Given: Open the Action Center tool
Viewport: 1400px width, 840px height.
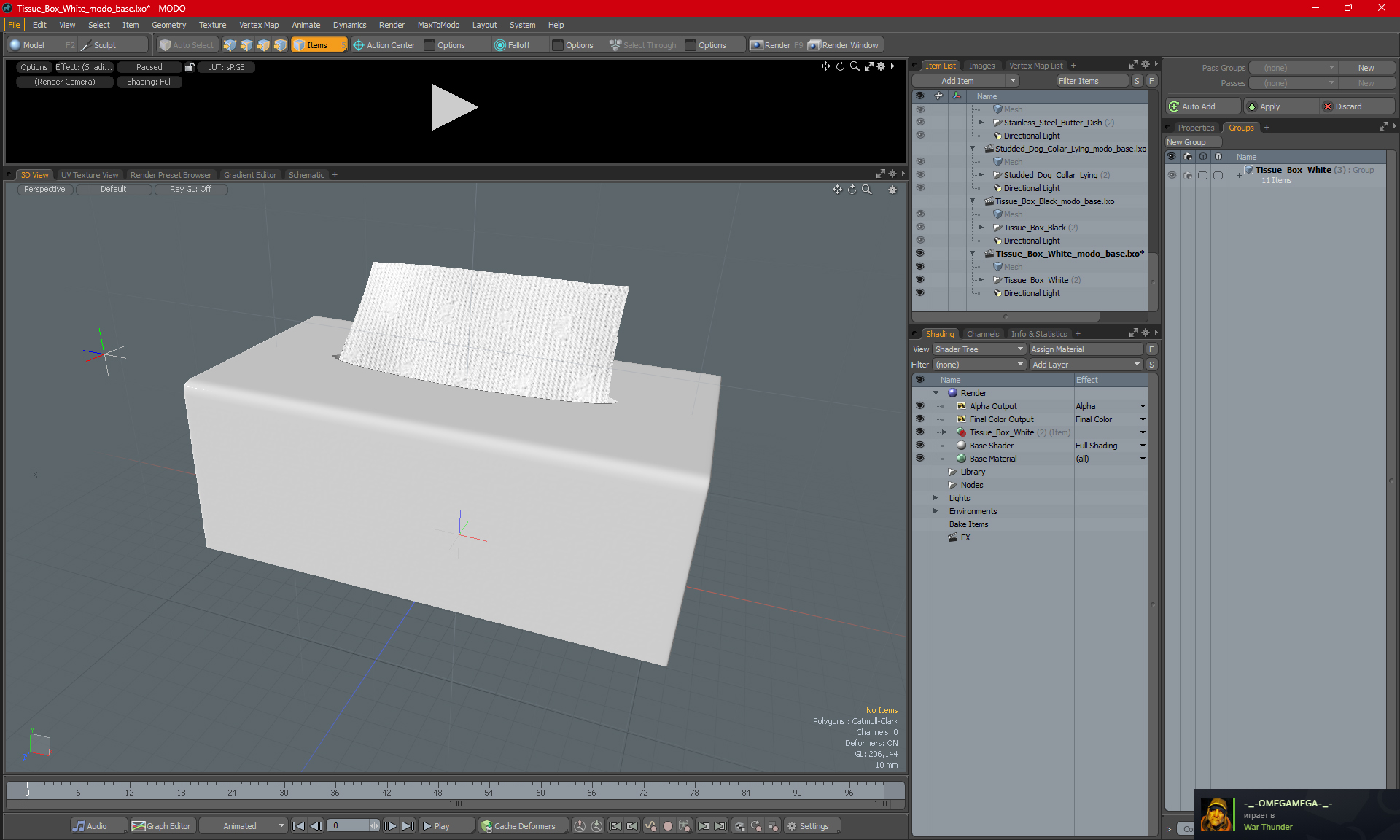Looking at the screenshot, I should pyautogui.click(x=384, y=45).
